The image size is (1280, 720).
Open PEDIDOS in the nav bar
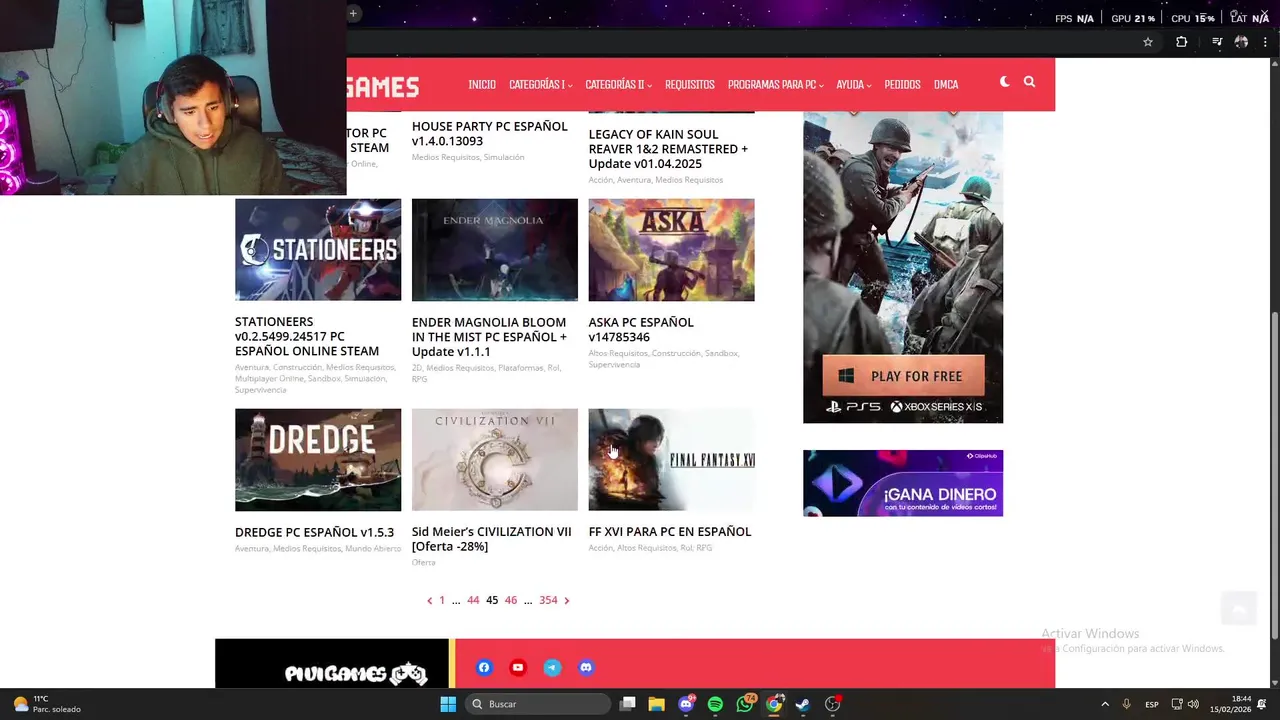[x=902, y=85]
